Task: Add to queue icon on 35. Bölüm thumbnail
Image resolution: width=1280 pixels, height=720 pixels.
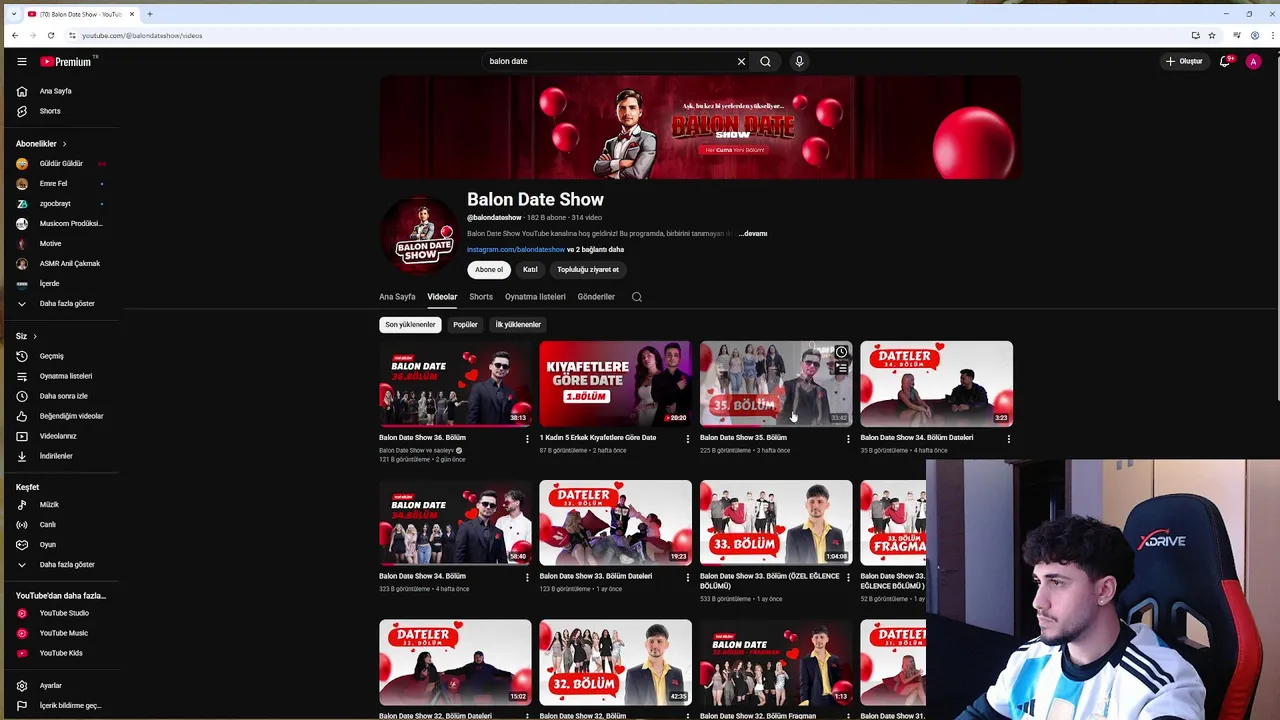Action: click(841, 369)
